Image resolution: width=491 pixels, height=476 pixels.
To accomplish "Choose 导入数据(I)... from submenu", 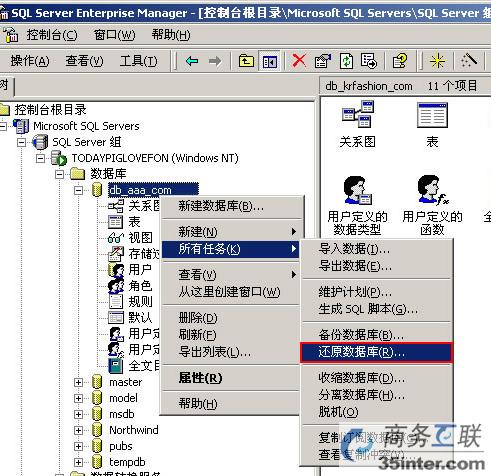I will [x=376, y=249].
